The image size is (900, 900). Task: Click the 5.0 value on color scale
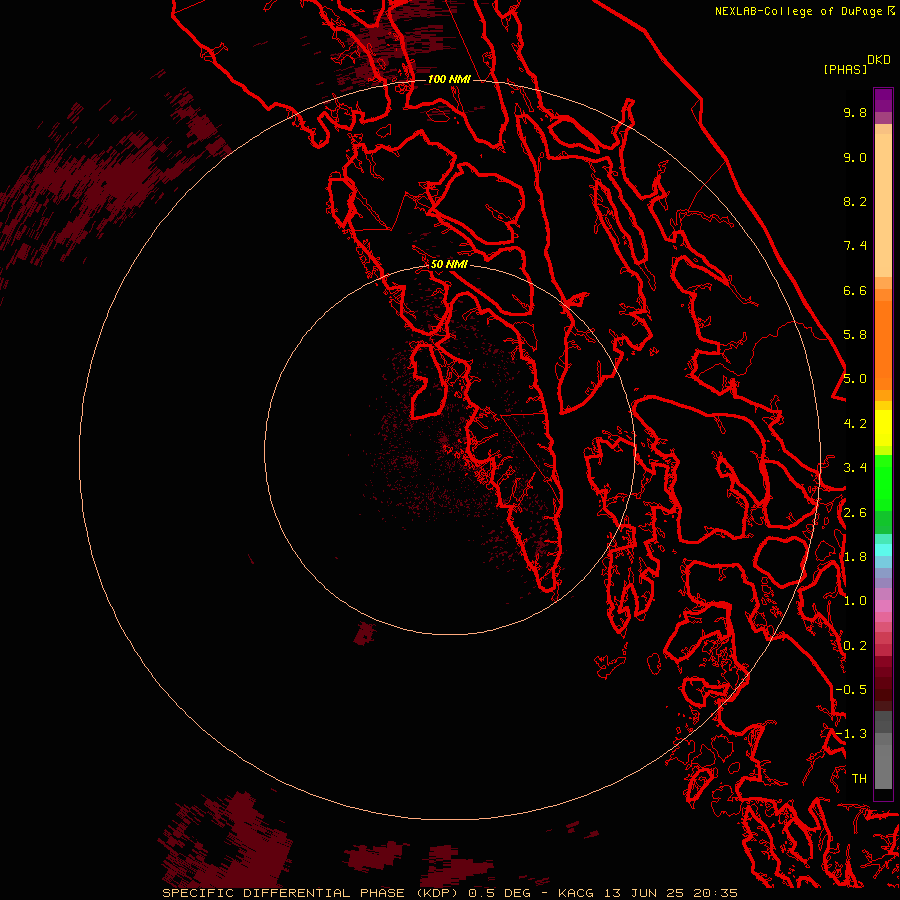[855, 379]
